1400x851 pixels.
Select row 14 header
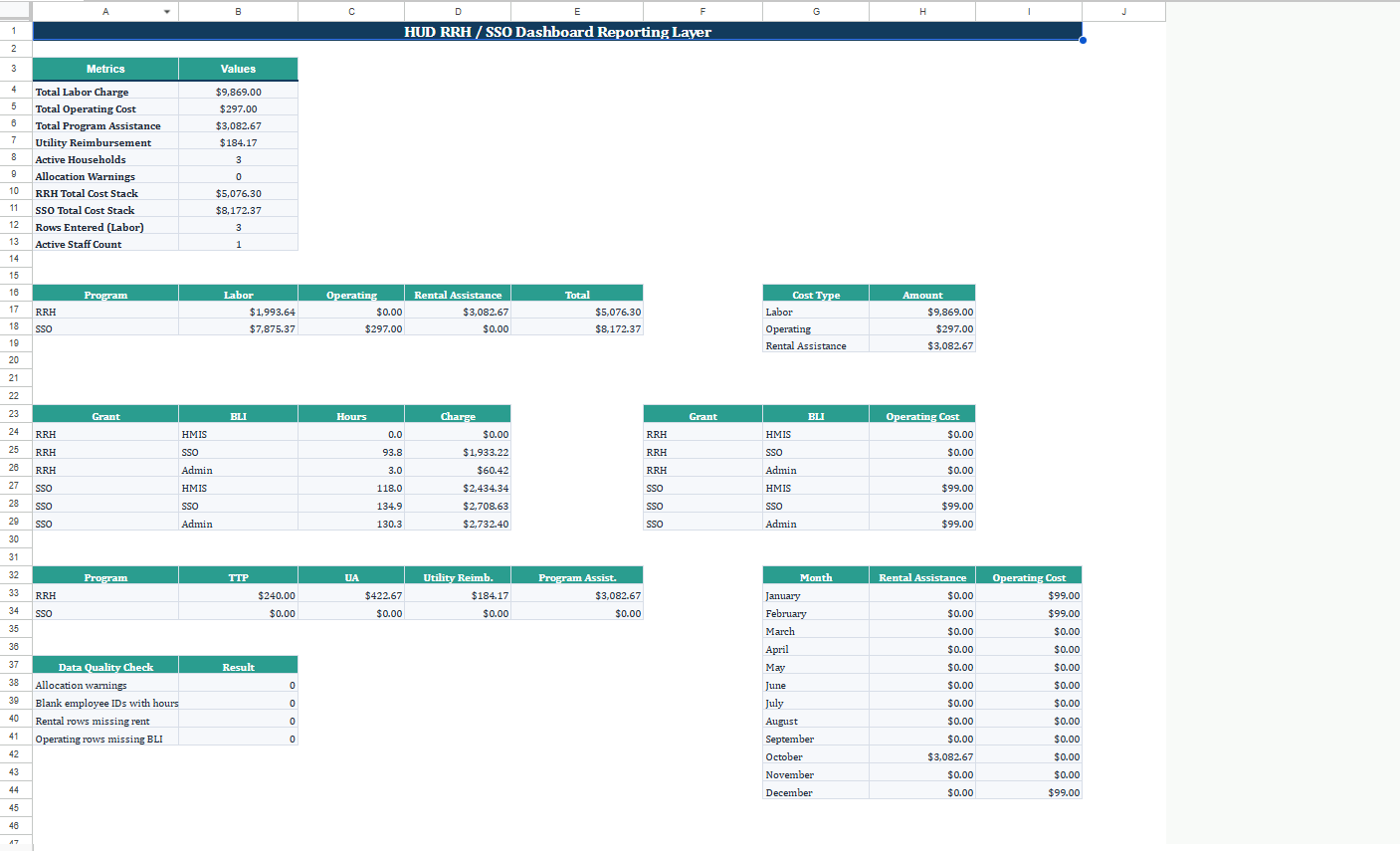[14, 259]
